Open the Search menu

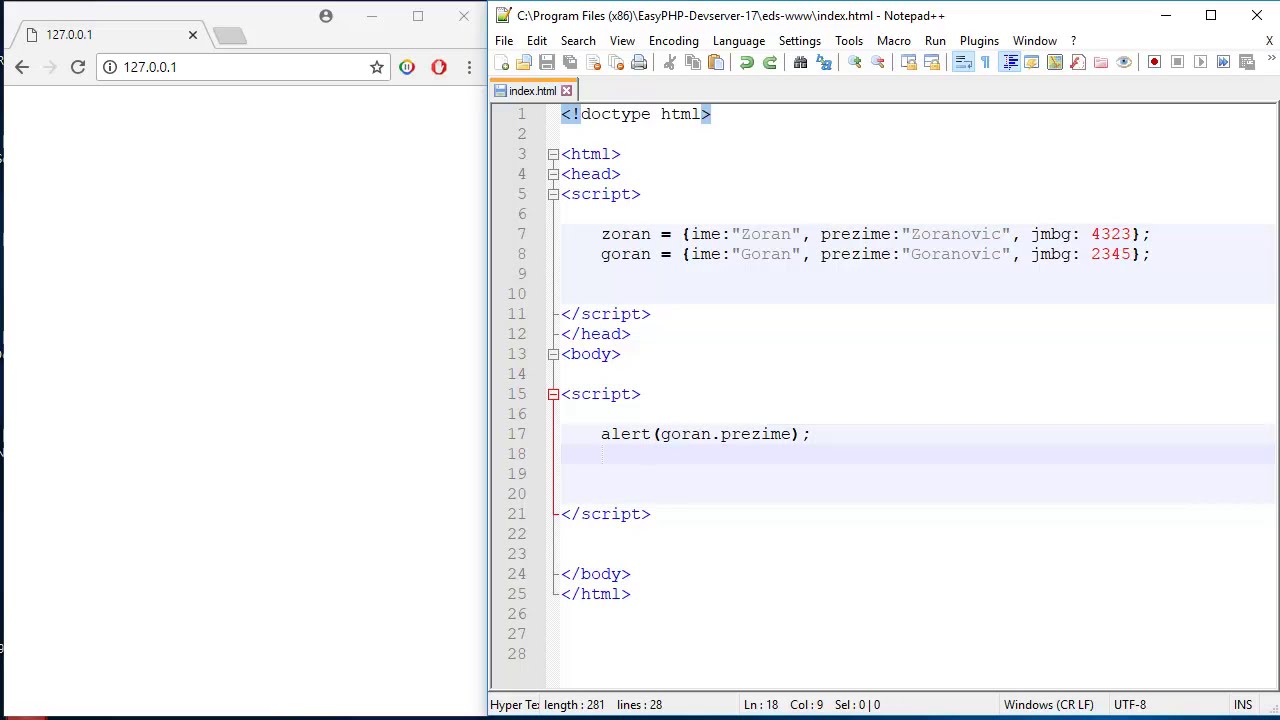(578, 41)
